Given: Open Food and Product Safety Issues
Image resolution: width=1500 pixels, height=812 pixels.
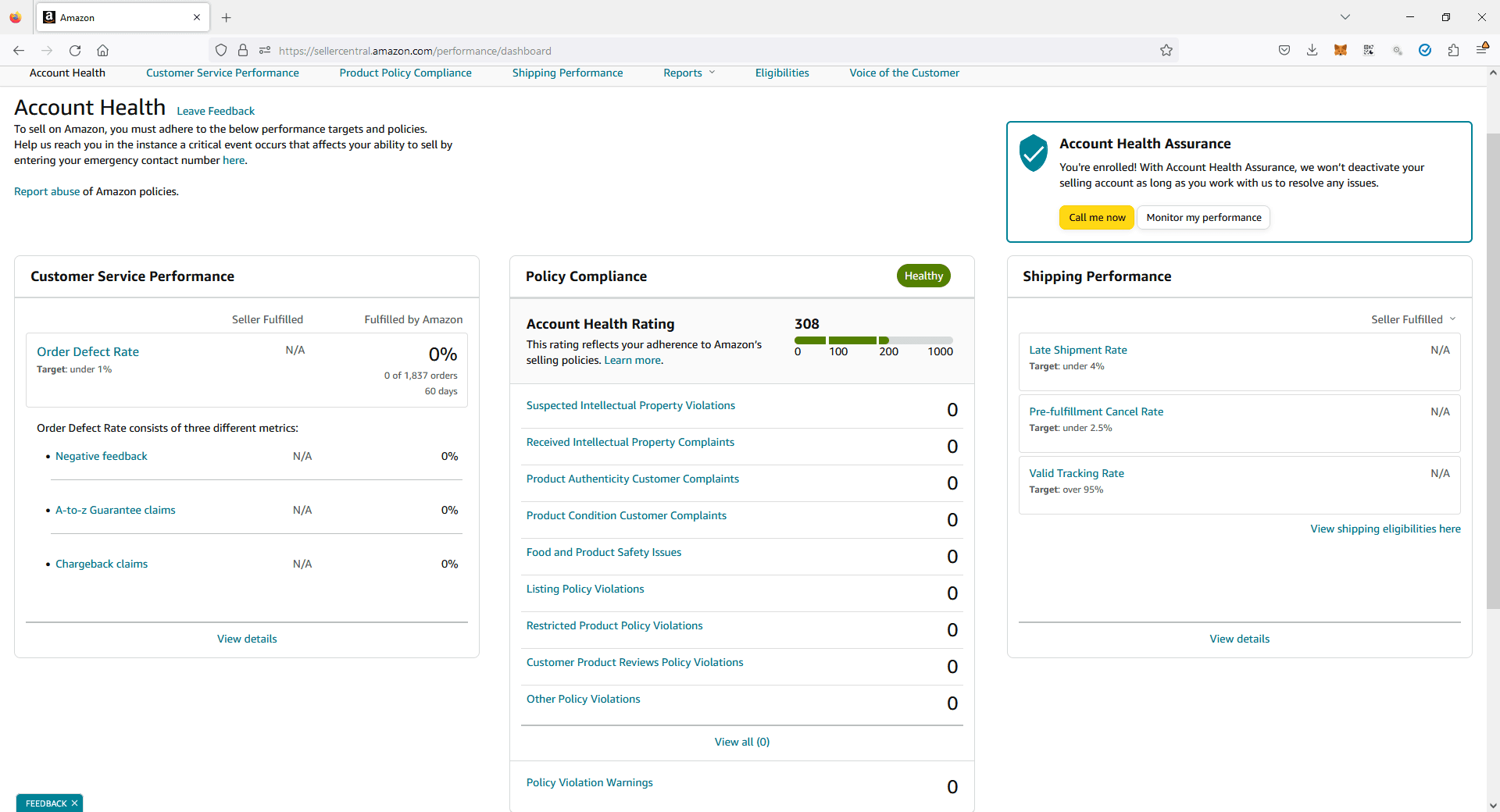Looking at the screenshot, I should [x=604, y=552].
